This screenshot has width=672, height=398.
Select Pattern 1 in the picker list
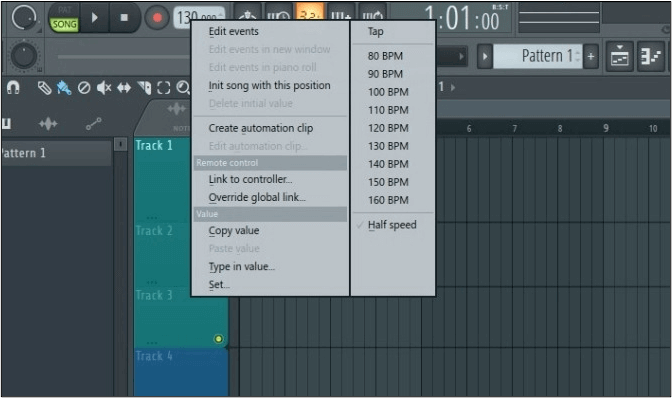56,153
